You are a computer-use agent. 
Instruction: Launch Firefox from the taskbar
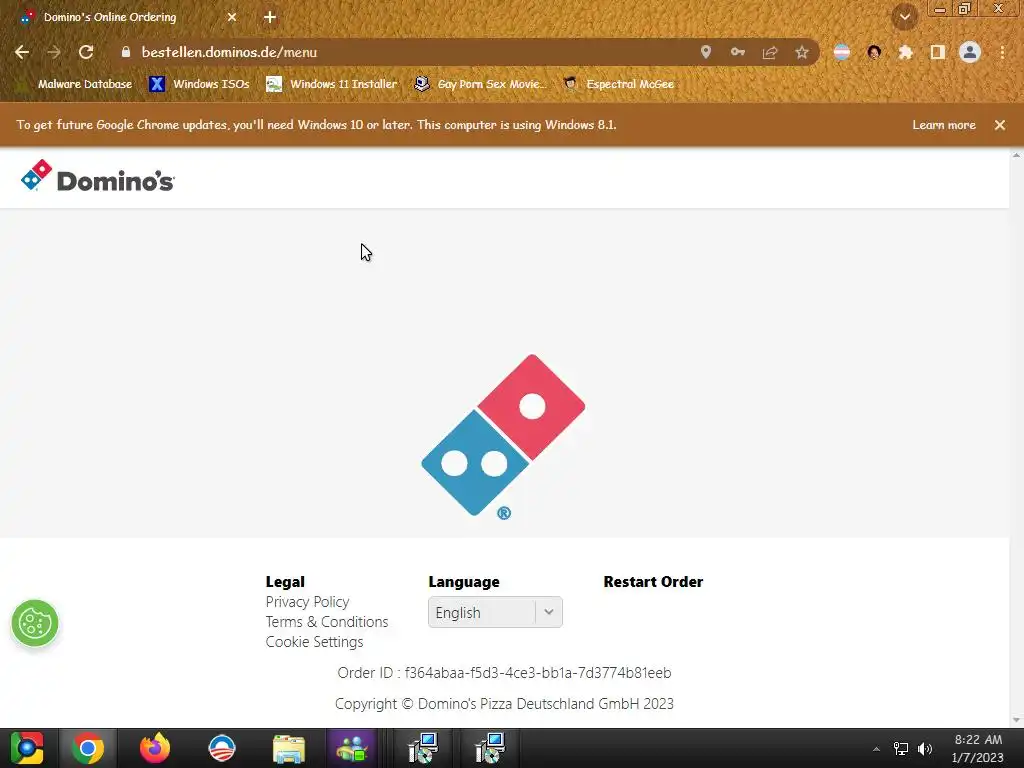click(x=155, y=748)
